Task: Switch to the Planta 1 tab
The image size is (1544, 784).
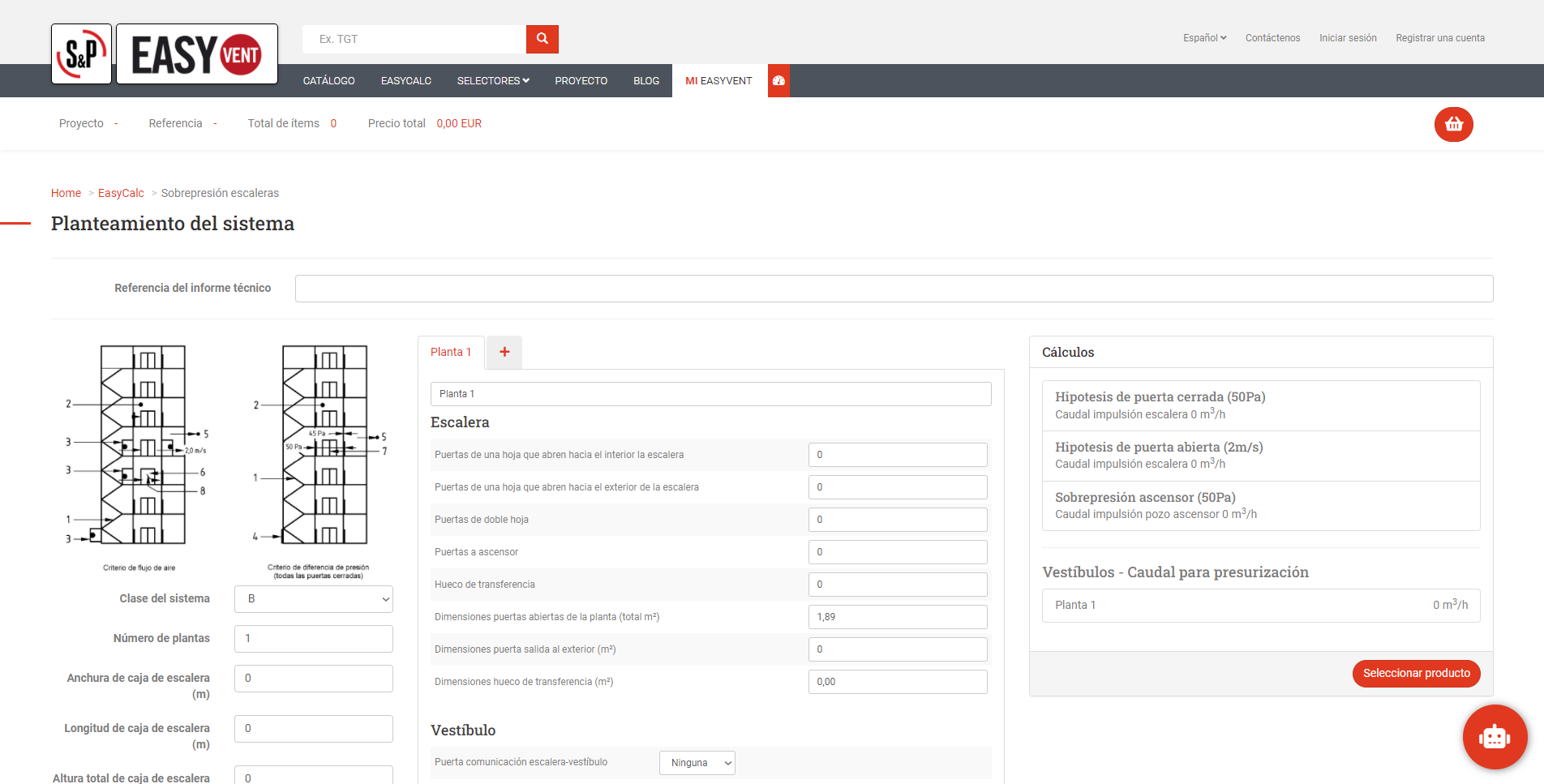Action: point(451,352)
